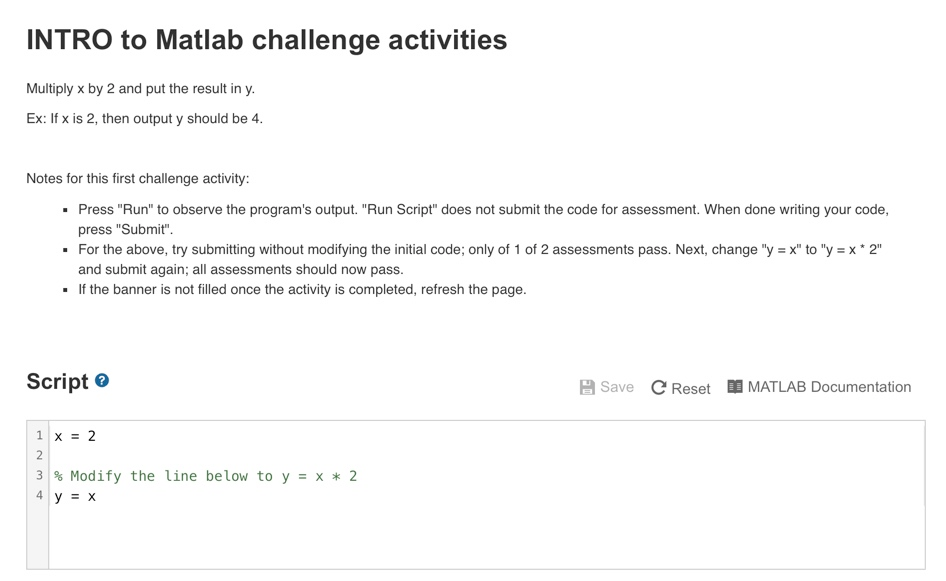
Task: Select line number 2 in the gutter
Action: [x=38, y=455]
